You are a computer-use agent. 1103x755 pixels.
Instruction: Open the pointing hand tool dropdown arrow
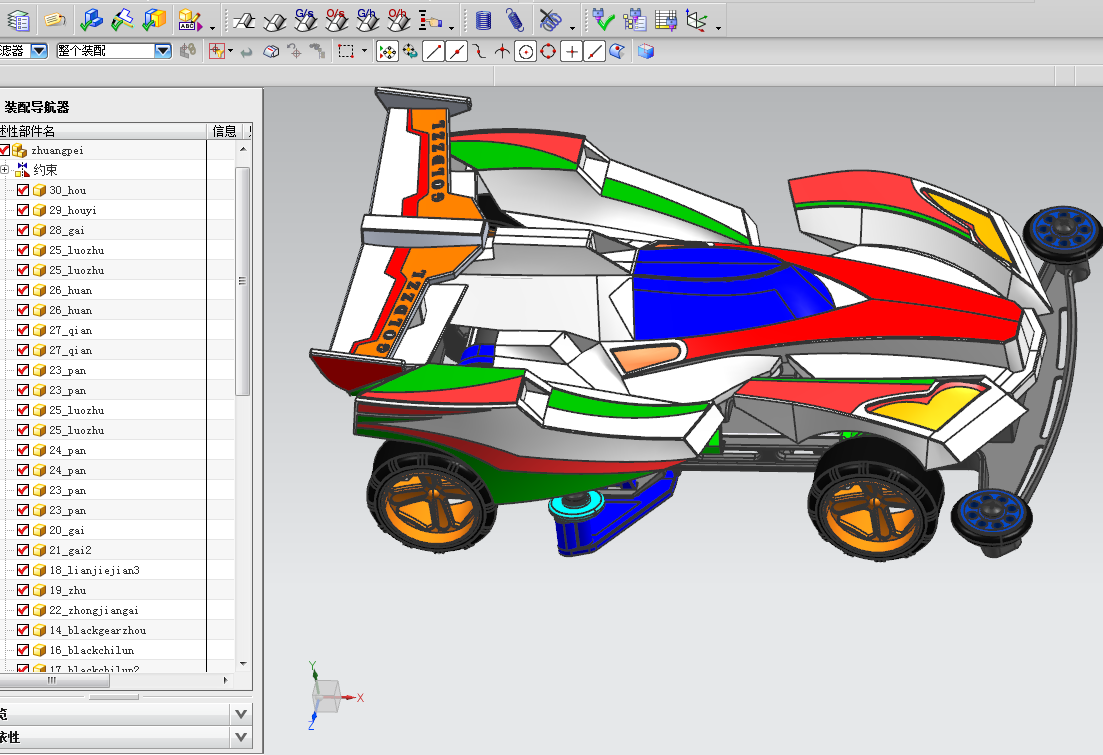point(452,27)
